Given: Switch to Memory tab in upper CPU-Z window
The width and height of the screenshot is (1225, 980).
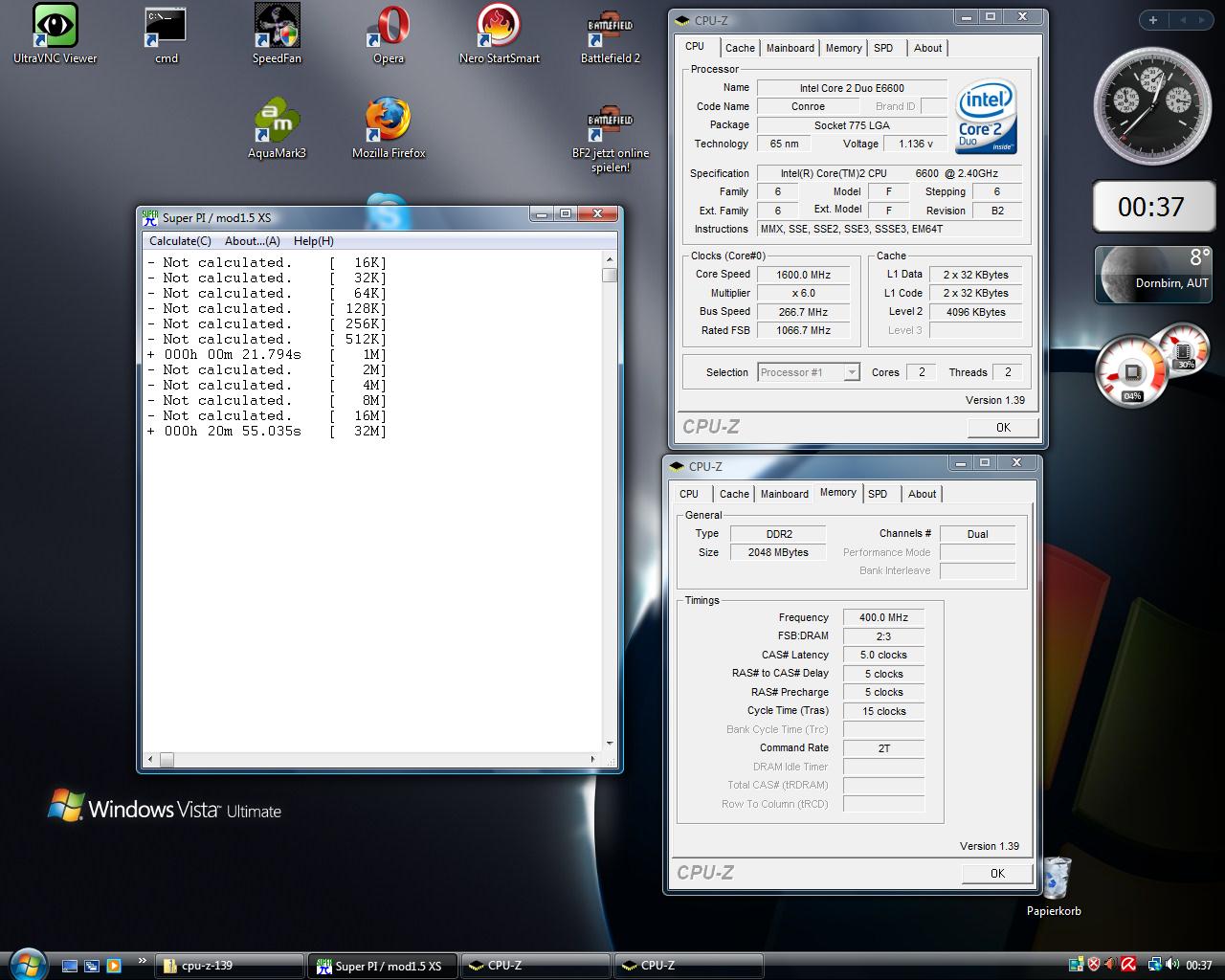Looking at the screenshot, I should tap(843, 48).
